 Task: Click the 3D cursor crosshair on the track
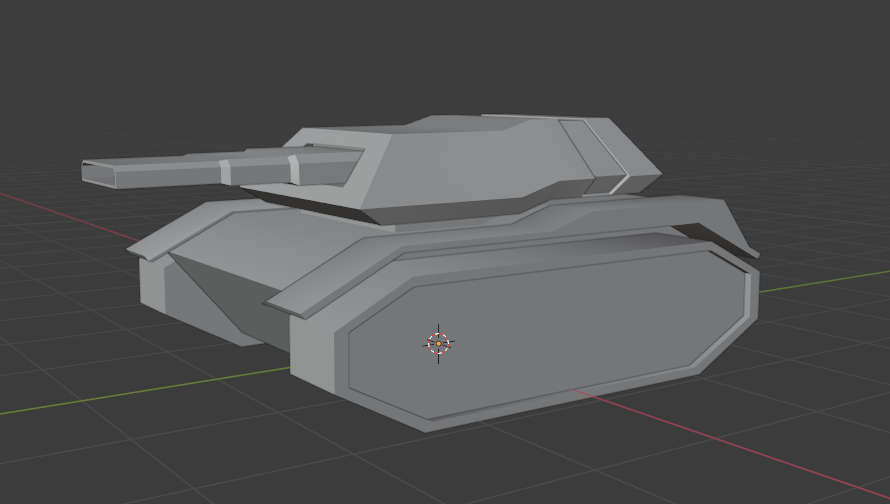(438, 343)
